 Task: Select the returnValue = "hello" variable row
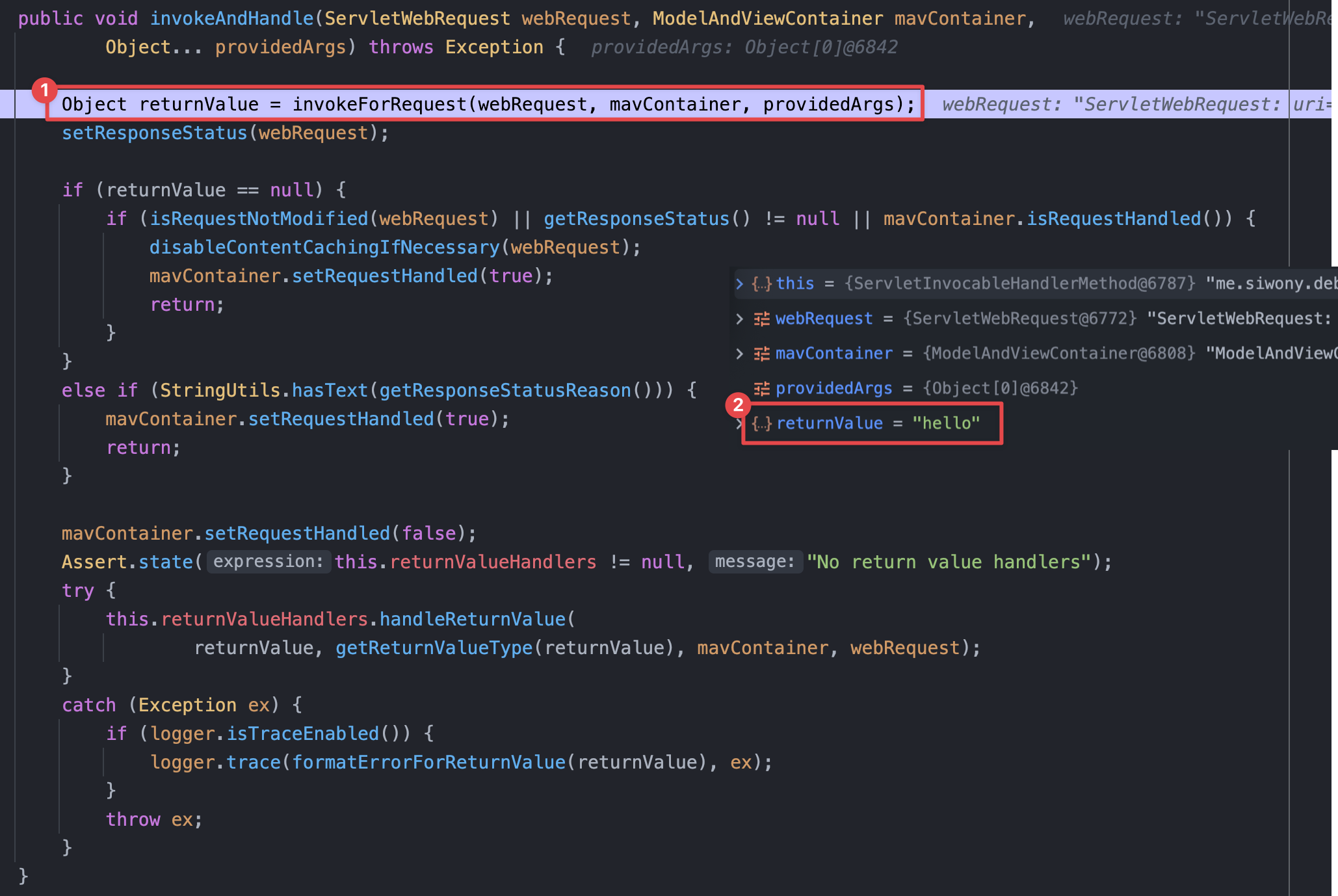point(878,423)
